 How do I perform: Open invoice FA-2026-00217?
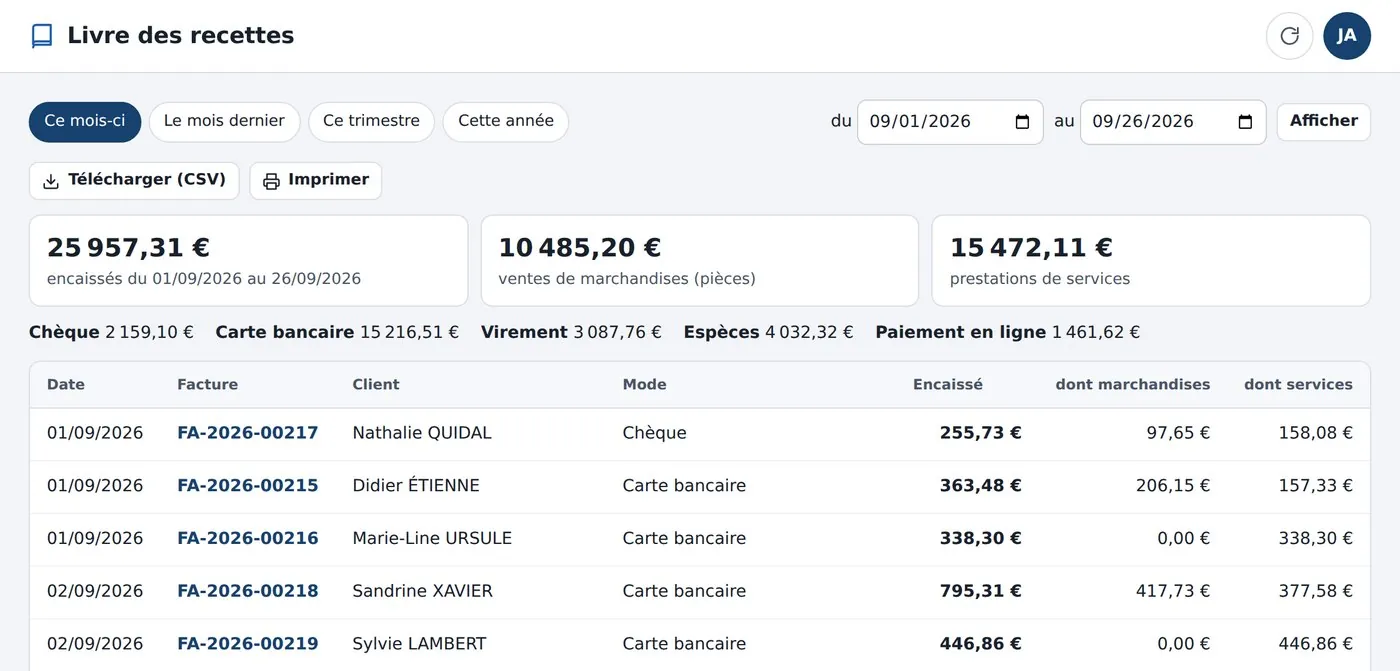coord(248,433)
